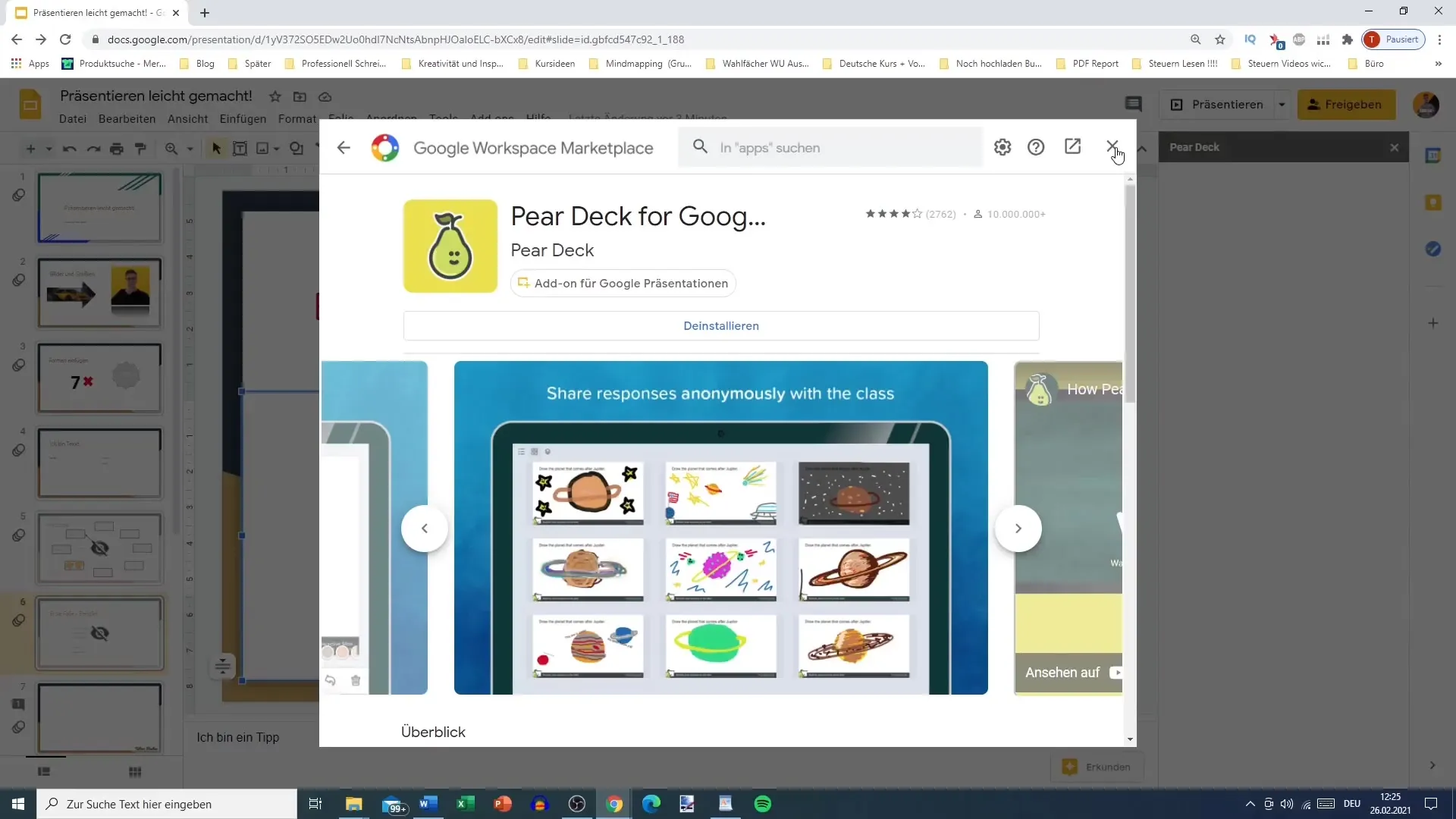
Task: Select the Einfügen menu item
Action: [x=243, y=119]
